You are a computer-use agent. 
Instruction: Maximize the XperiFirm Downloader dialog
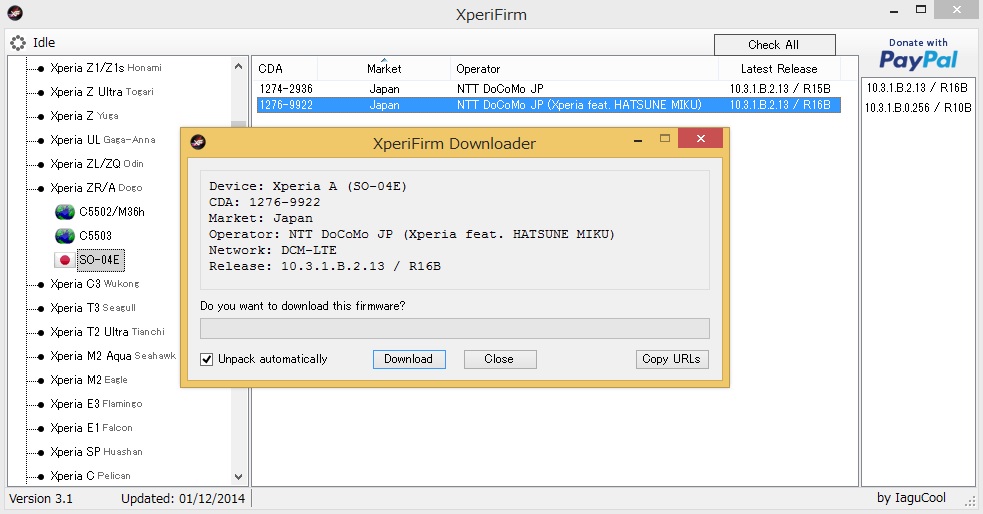(x=665, y=139)
